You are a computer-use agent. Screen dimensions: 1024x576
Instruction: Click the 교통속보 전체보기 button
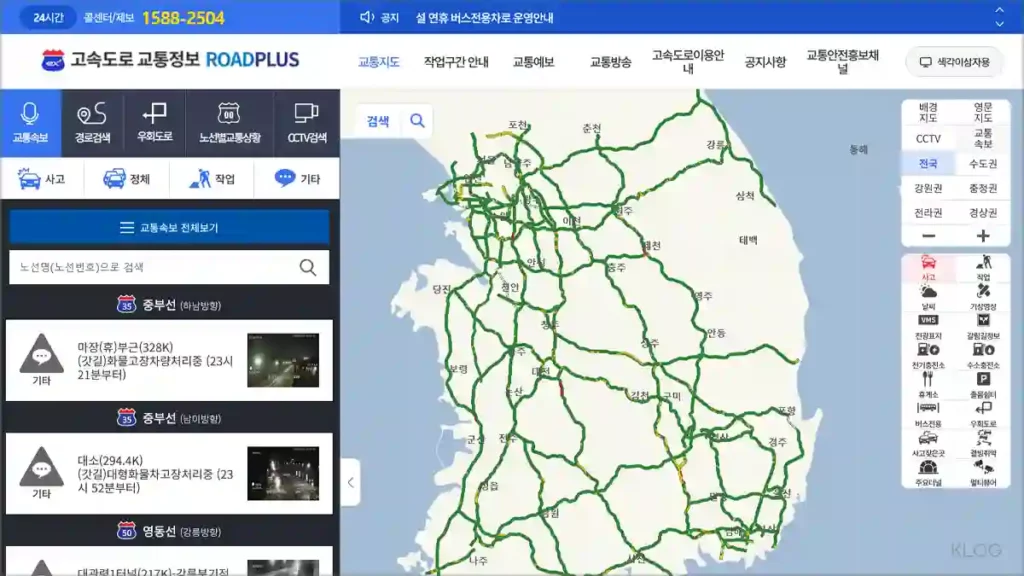point(169,227)
